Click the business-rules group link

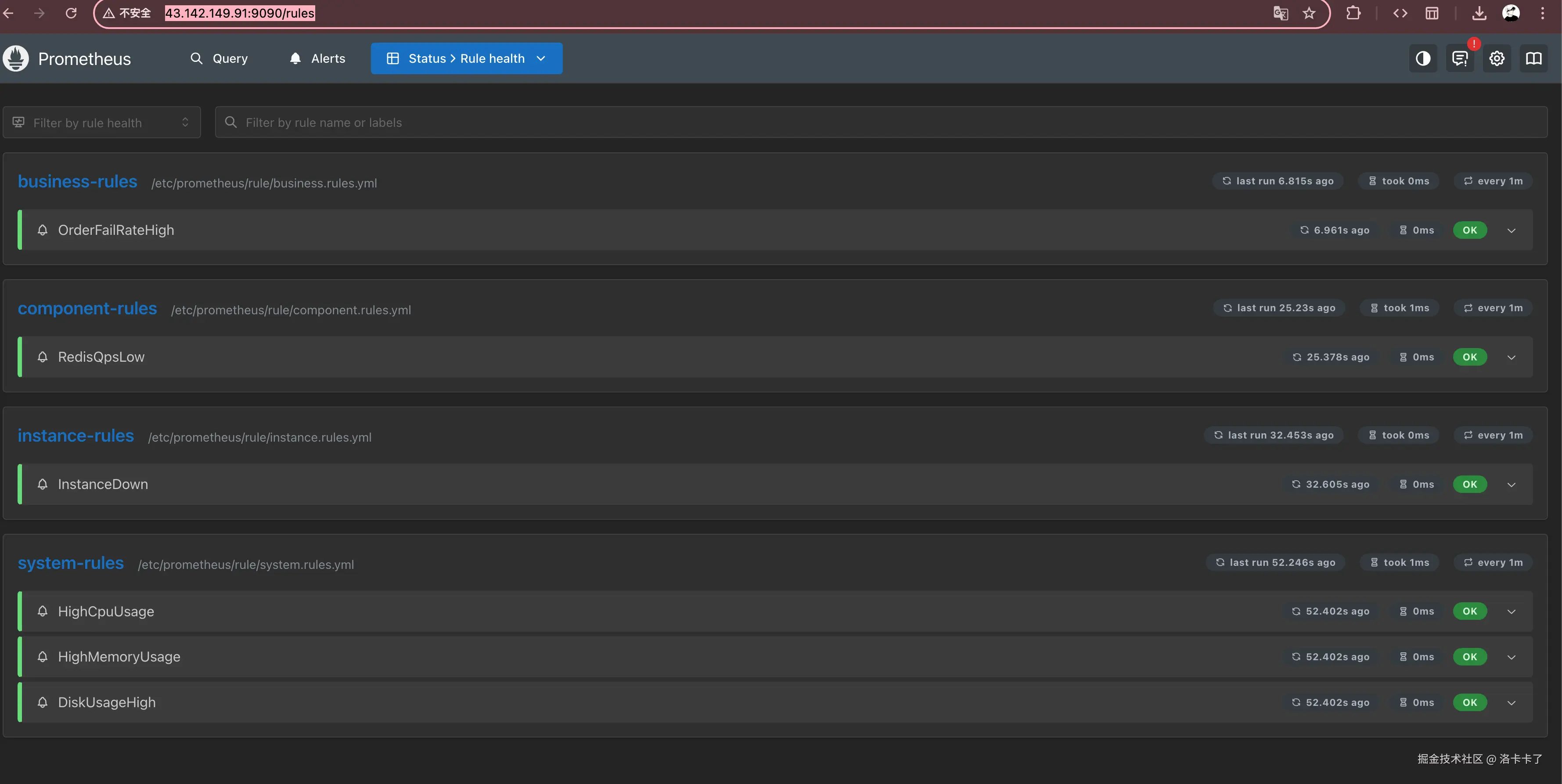pyautogui.click(x=78, y=181)
